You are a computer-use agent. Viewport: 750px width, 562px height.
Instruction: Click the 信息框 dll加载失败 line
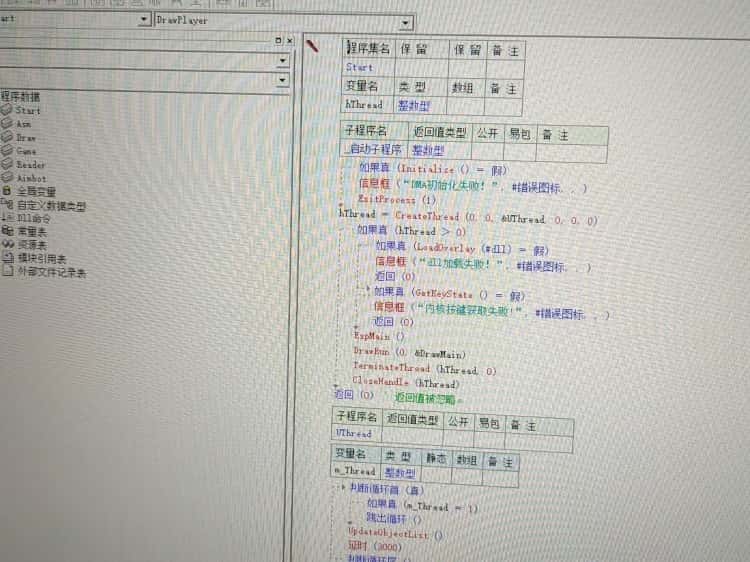point(483,264)
